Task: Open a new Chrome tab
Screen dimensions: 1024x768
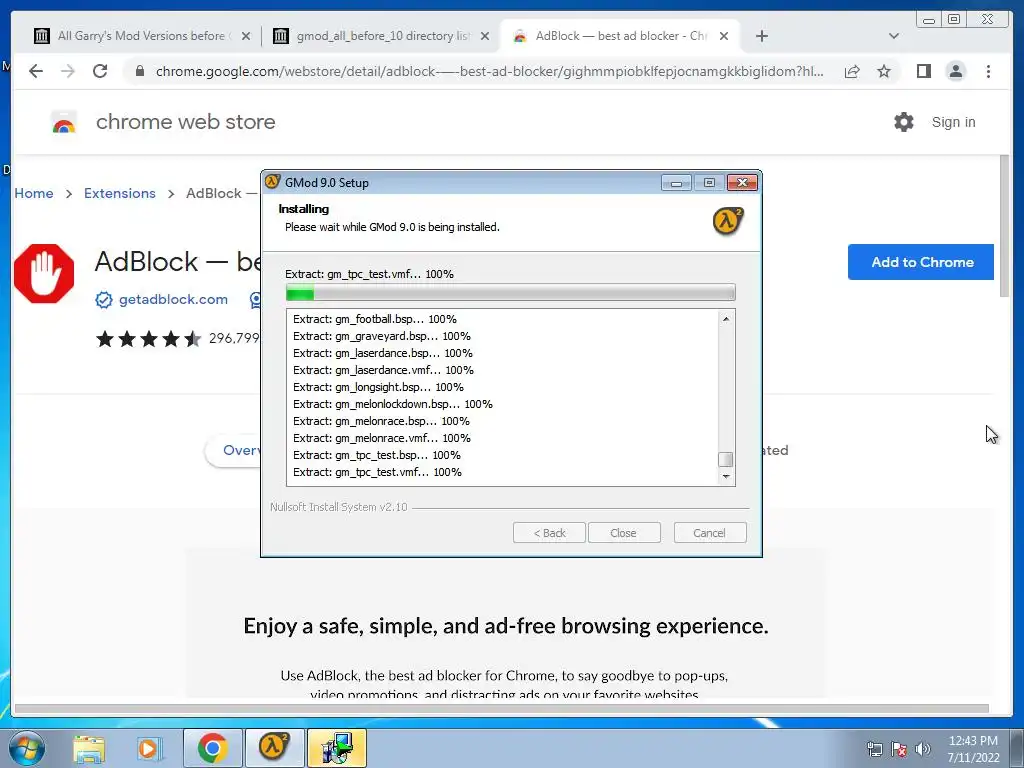Action: click(x=761, y=36)
